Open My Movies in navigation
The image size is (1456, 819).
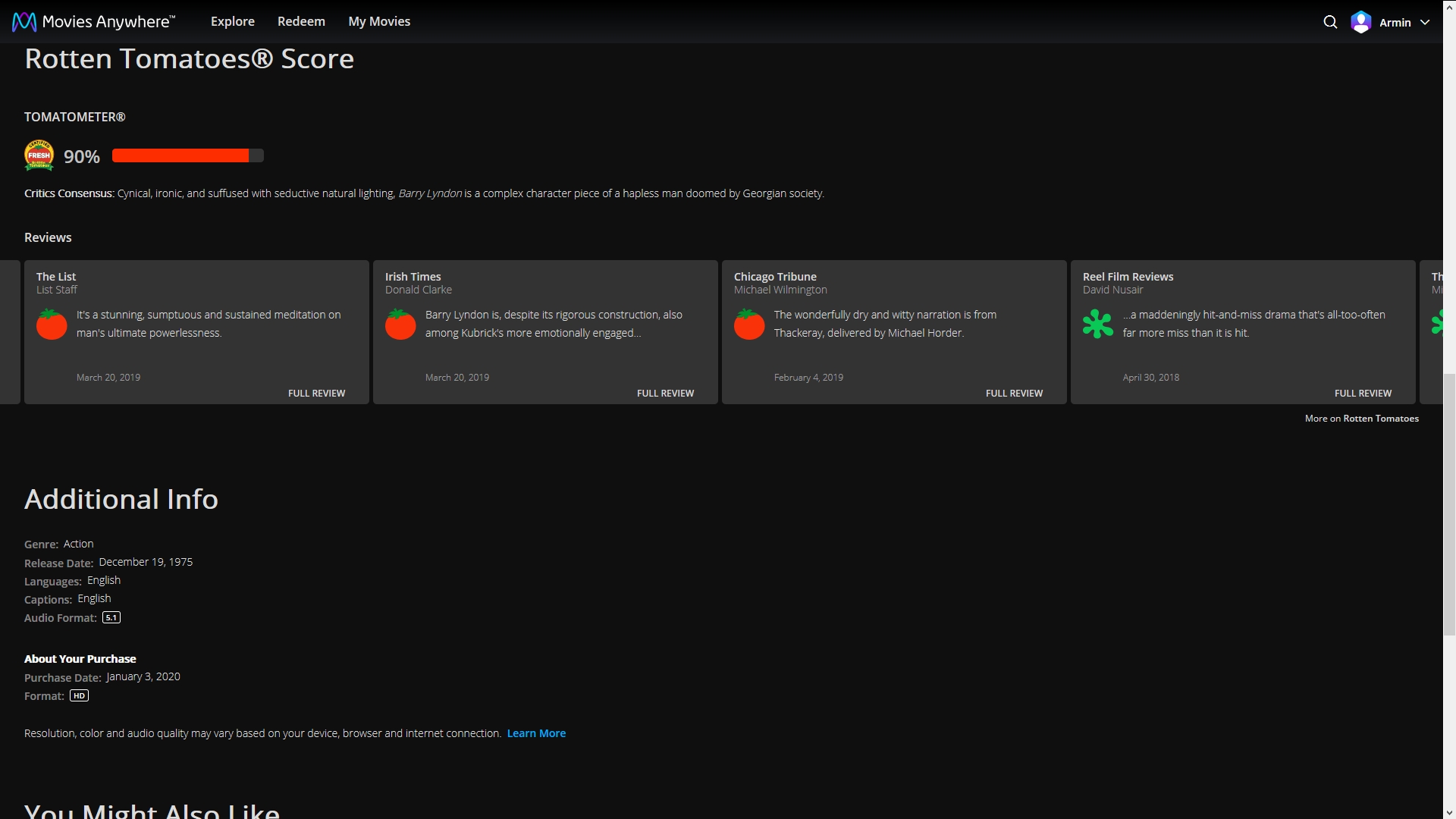[x=379, y=22]
